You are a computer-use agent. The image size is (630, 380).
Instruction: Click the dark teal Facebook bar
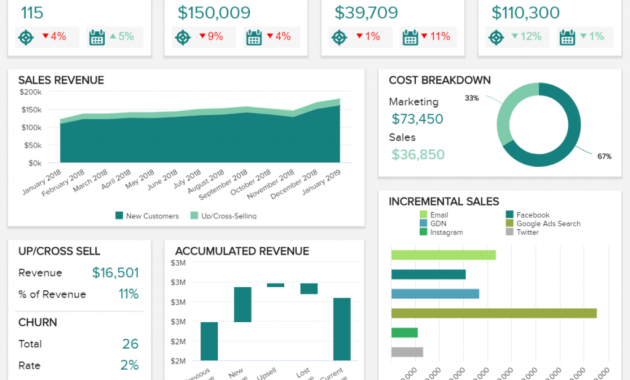(428, 274)
